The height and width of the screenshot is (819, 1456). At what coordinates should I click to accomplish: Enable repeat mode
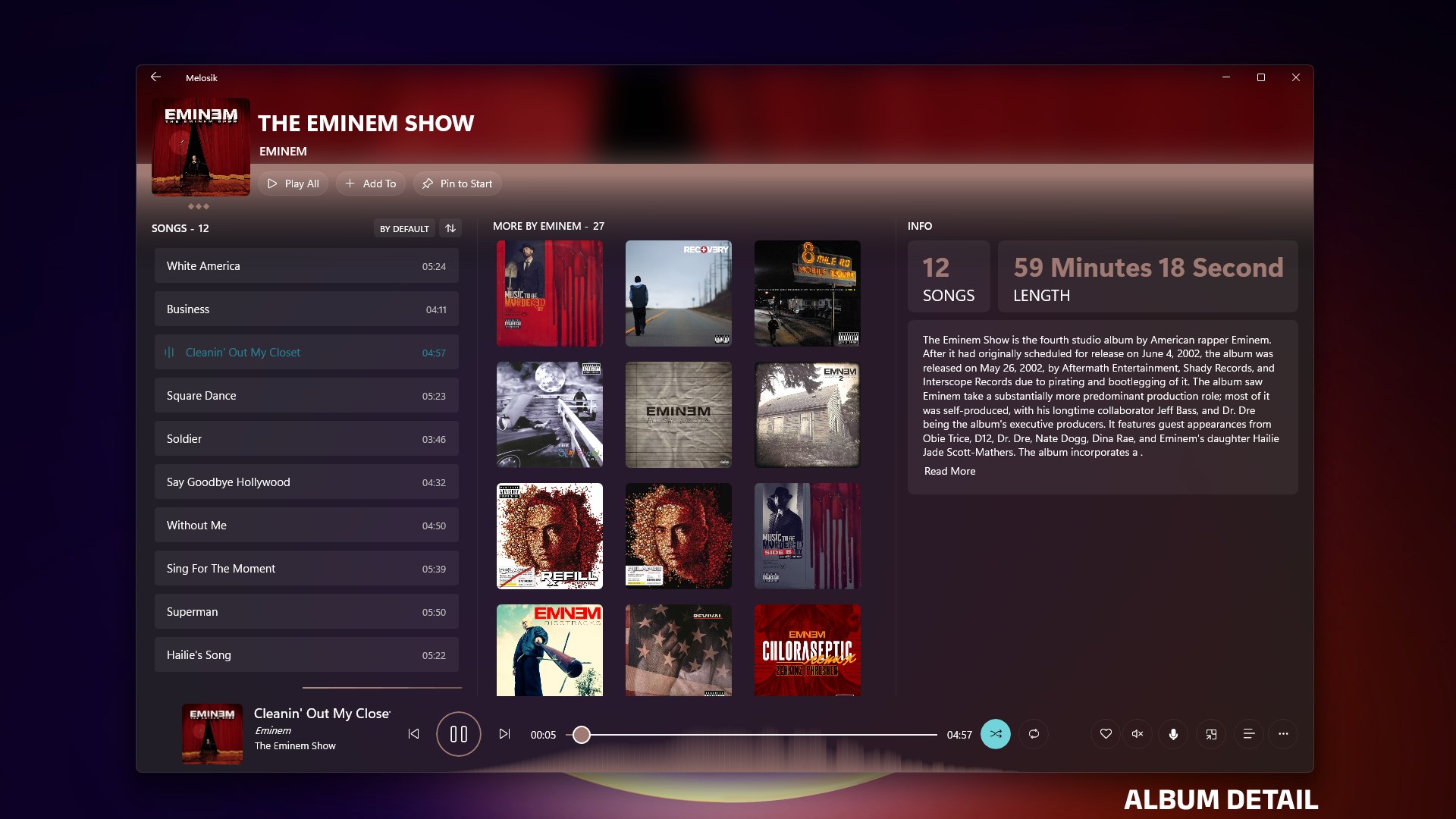(1034, 734)
